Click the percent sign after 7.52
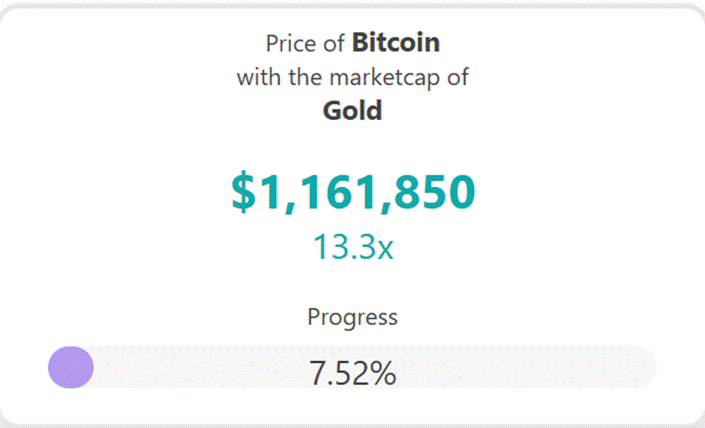This screenshot has height=428, width=705. pos(383,373)
